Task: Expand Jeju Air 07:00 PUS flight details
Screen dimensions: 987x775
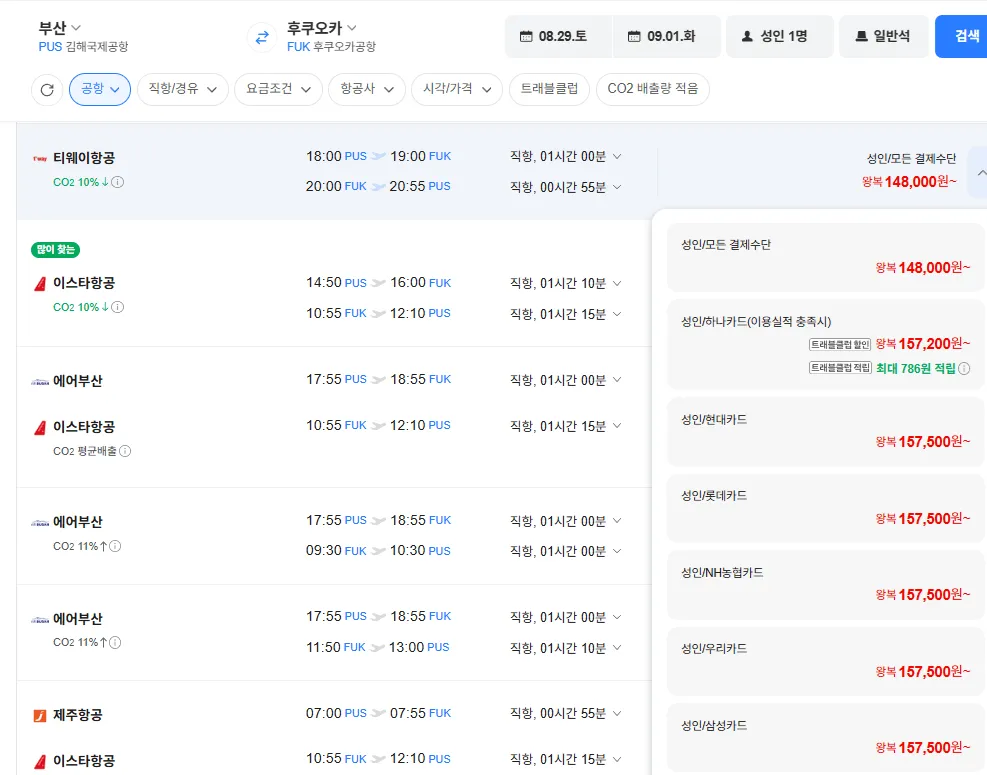Action: point(617,713)
